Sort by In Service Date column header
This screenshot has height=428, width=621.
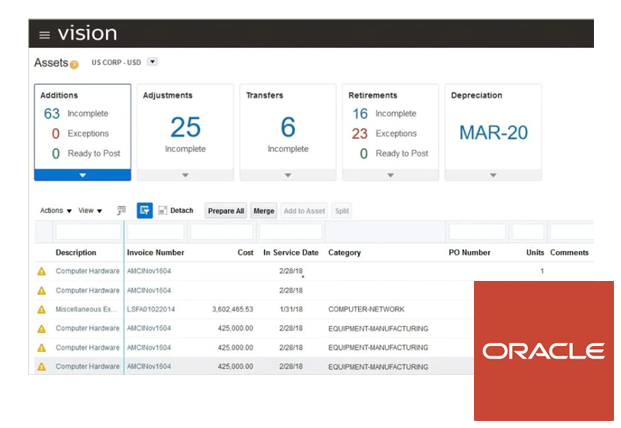pyautogui.click(x=291, y=253)
